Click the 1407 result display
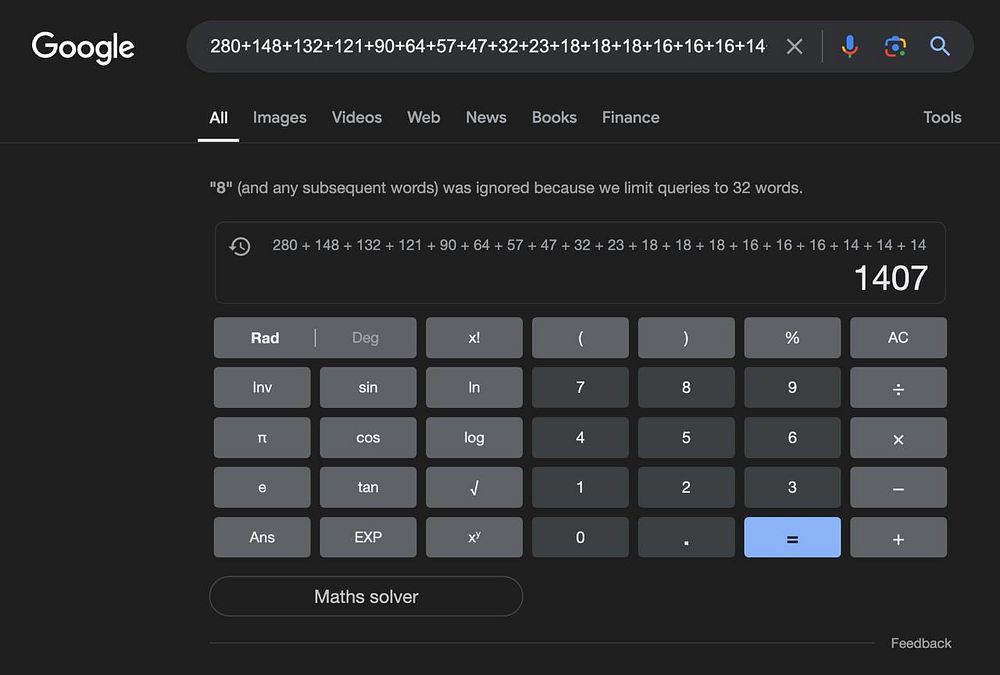The width and height of the screenshot is (1000, 675). click(890, 278)
